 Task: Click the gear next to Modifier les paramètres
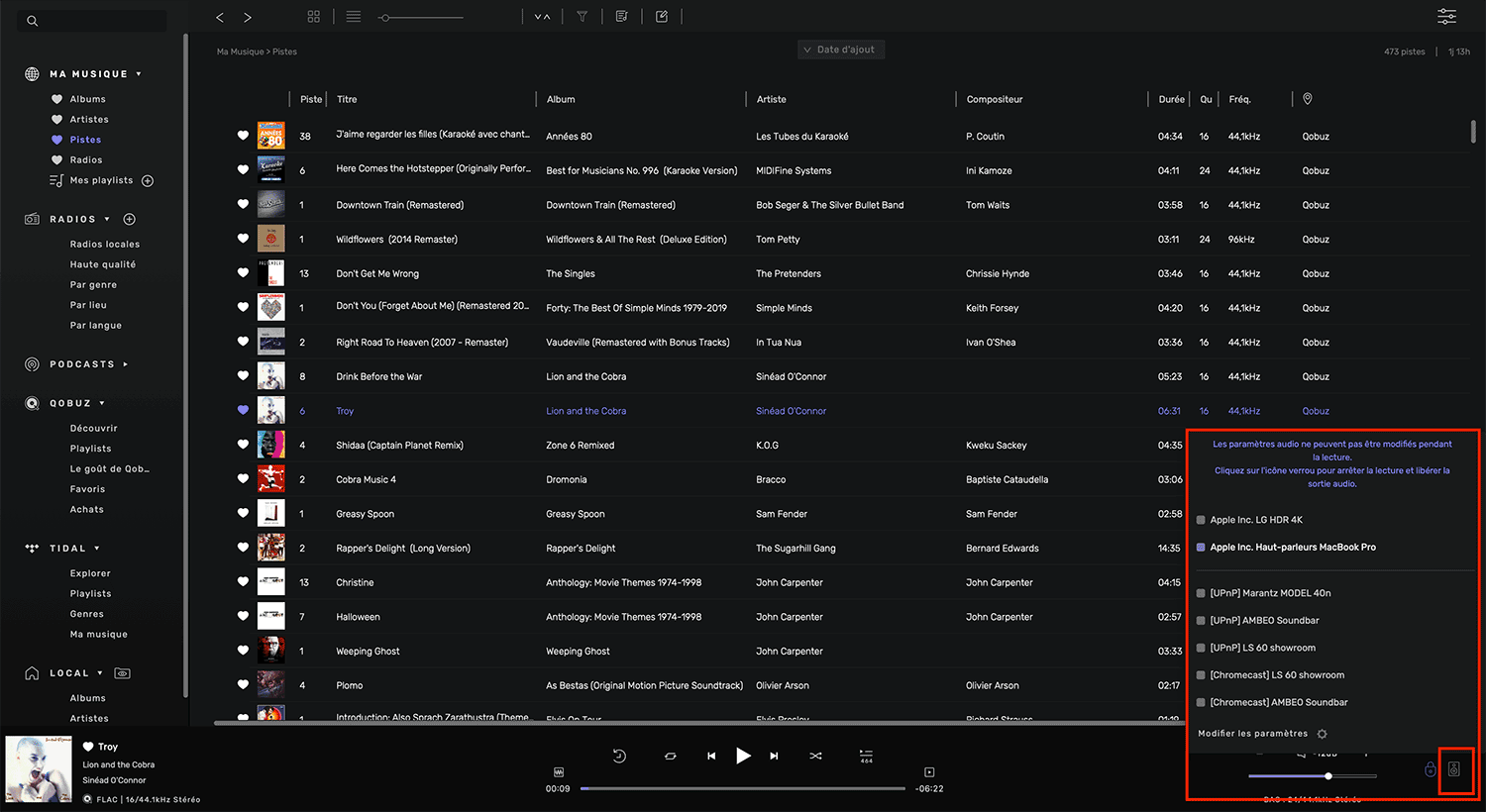coord(1322,734)
